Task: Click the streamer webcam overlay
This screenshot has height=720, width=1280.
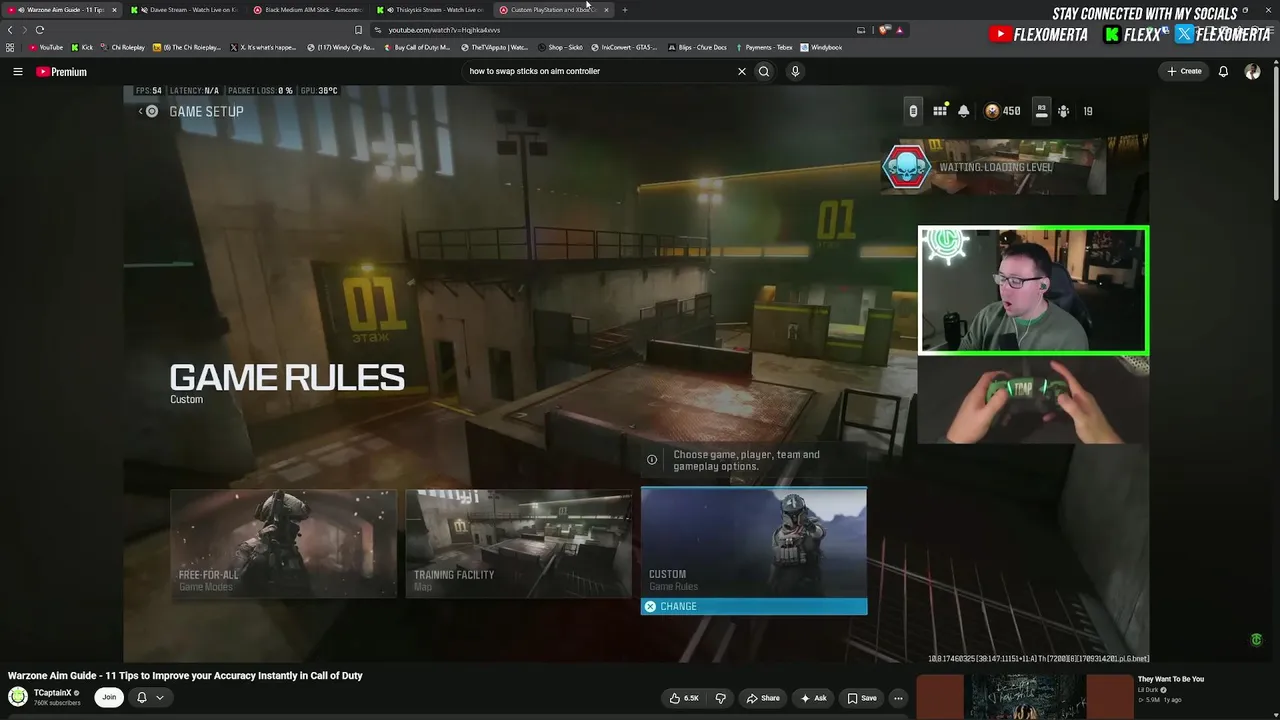Action: (1033, 290)
